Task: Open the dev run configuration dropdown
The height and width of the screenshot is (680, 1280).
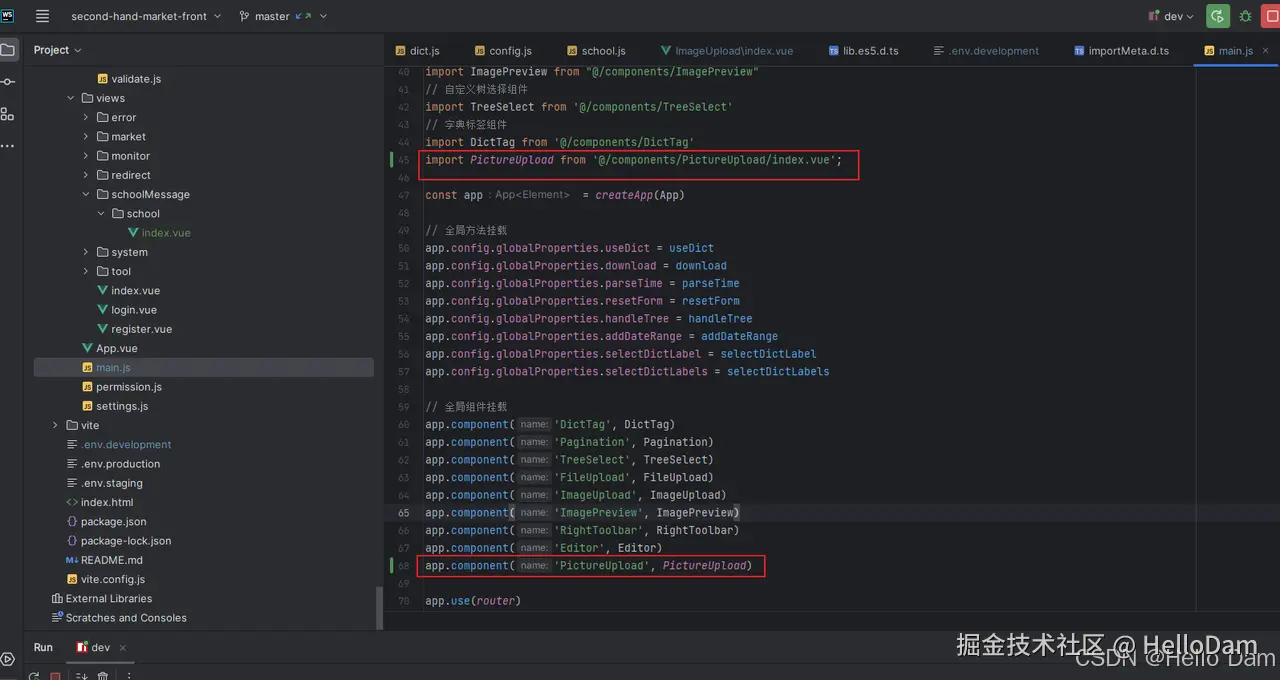Action: [1172, 16]
